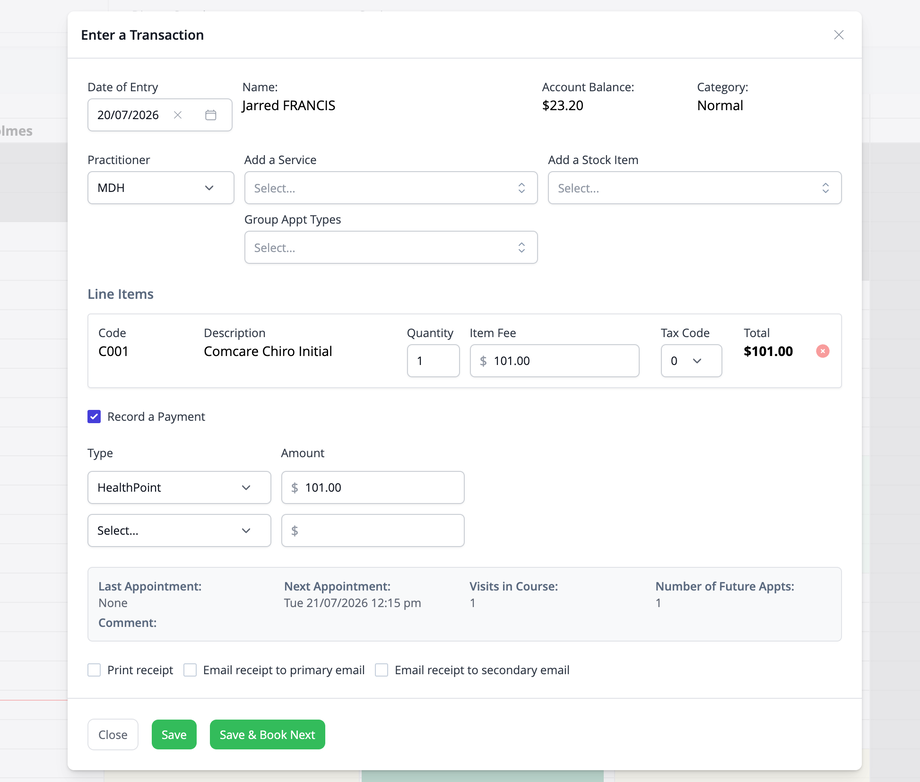Enable Email receipt to primary email
The image size is (920, 782).
click(190, 670)
